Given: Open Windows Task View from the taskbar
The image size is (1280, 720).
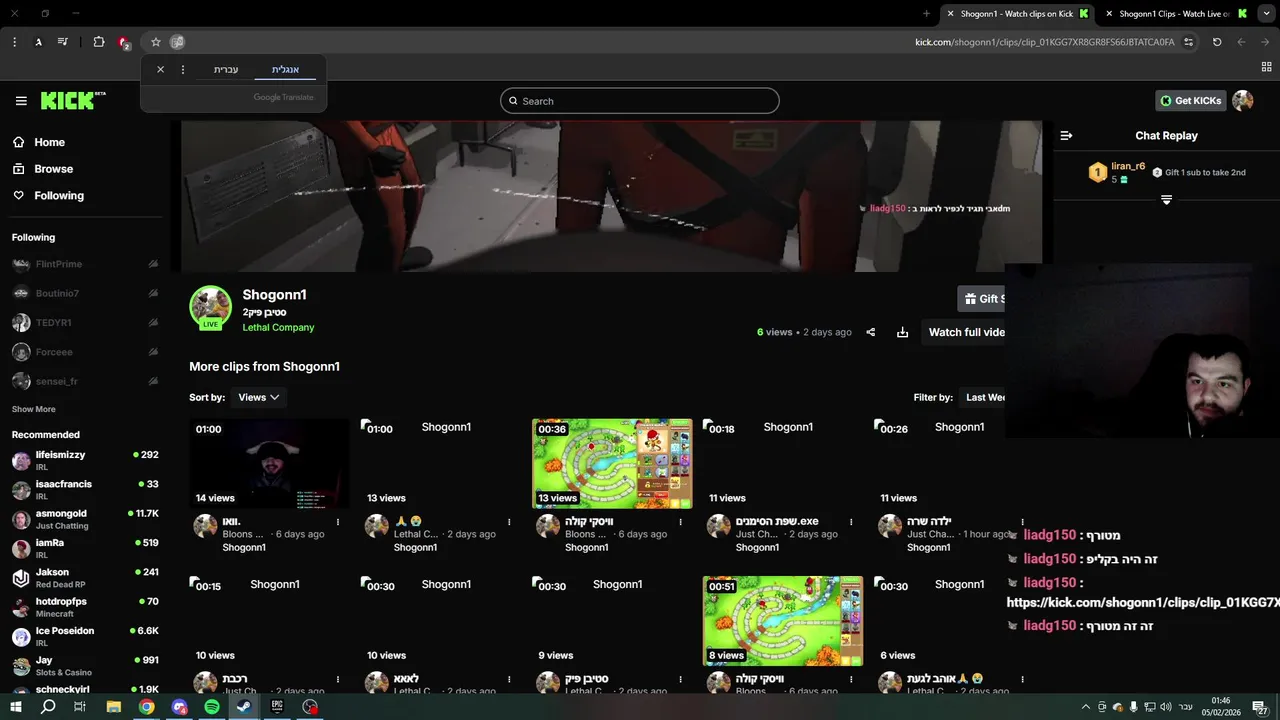Looking at the screenshot, I should click(x=80, y=706).
